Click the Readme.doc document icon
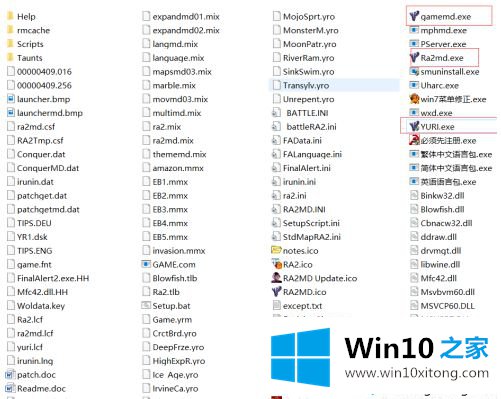The width and height of the screenshot is (501, 399). coord(10,388)
